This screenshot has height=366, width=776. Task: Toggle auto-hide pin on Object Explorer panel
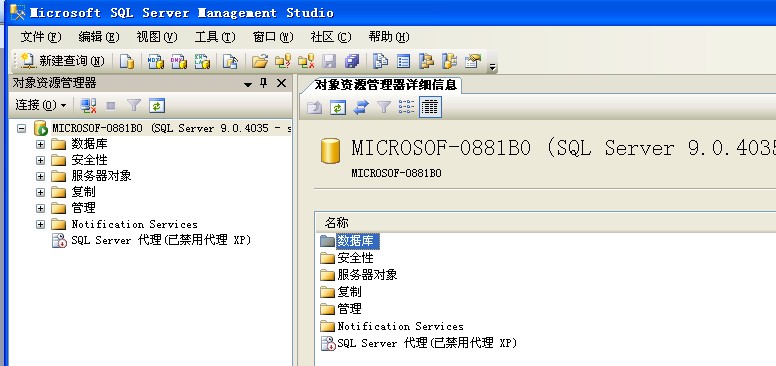(264, 84)
